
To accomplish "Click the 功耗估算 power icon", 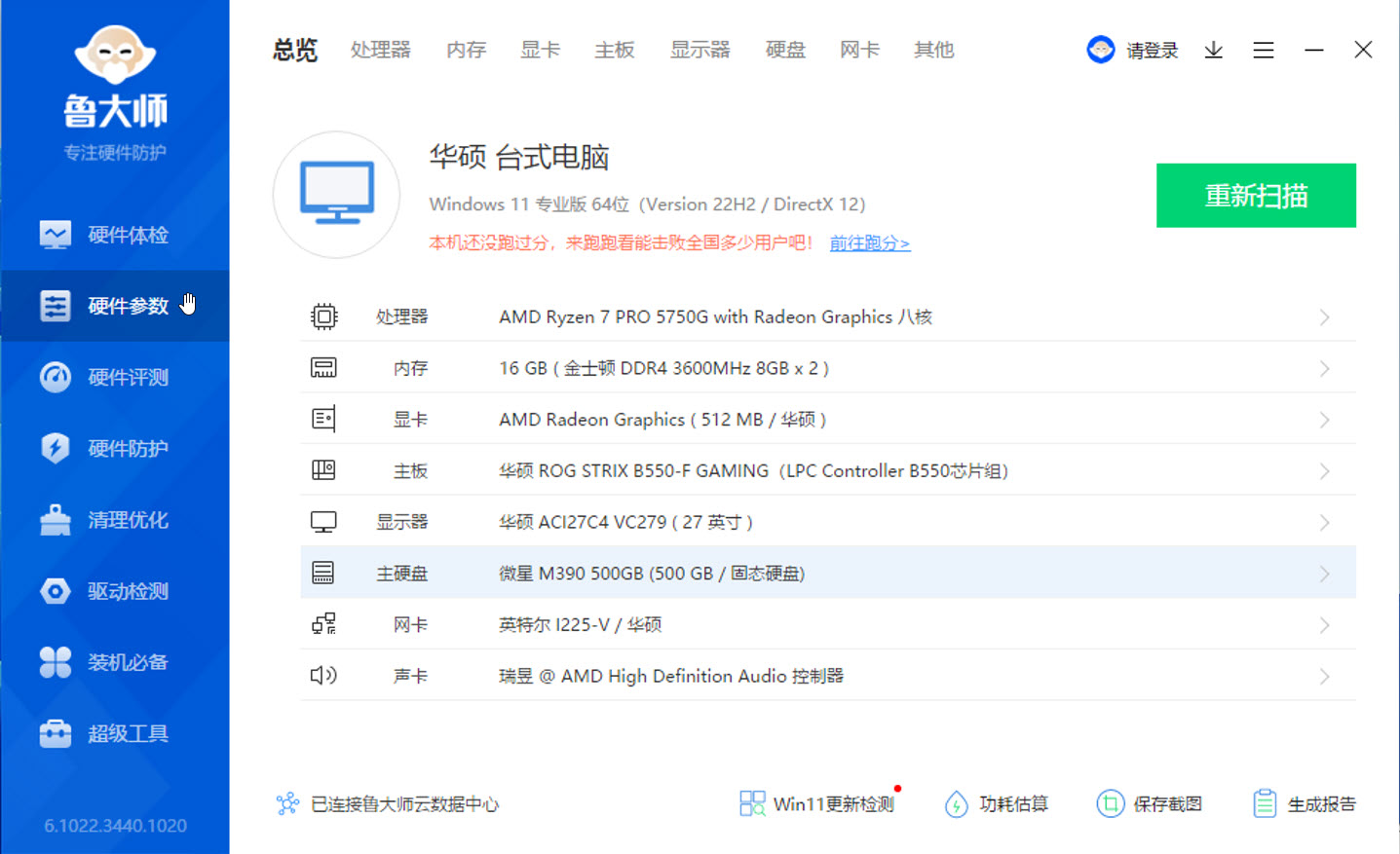I will pos(957,803).
